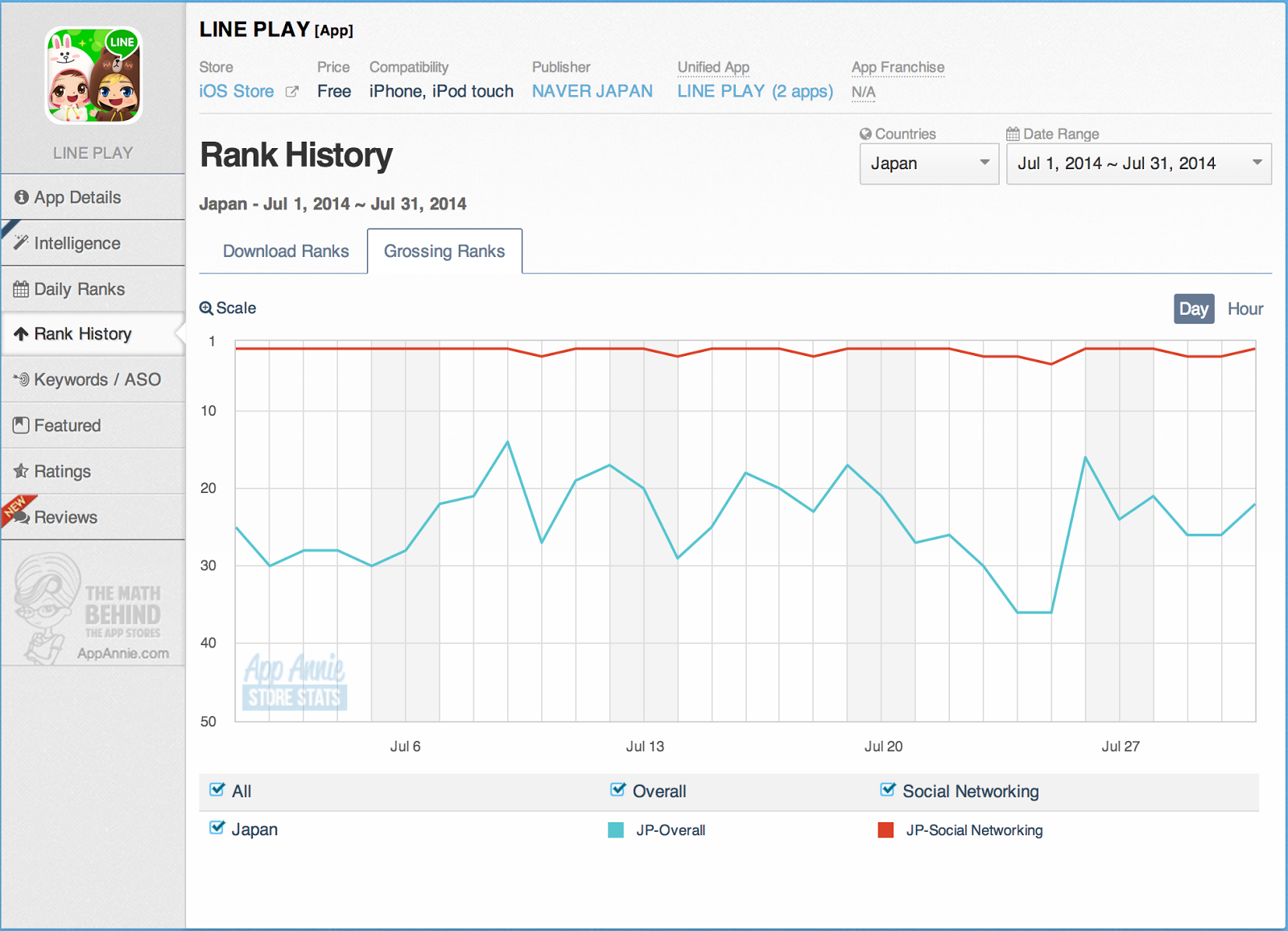This screenshot has width=1288, height=931.
Task: Open the LINE PLAY (2 apps) link
Action: 755,92
